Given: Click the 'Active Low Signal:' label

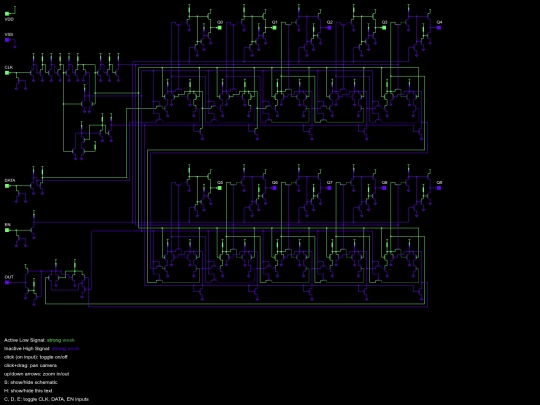Looking at the screenshot, I should pos(24,340).
